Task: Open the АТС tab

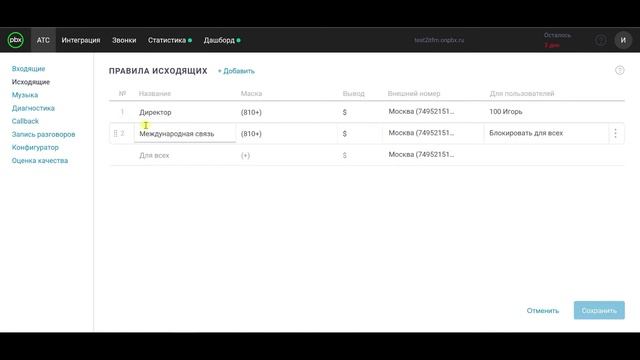Action: coord(43,40)
